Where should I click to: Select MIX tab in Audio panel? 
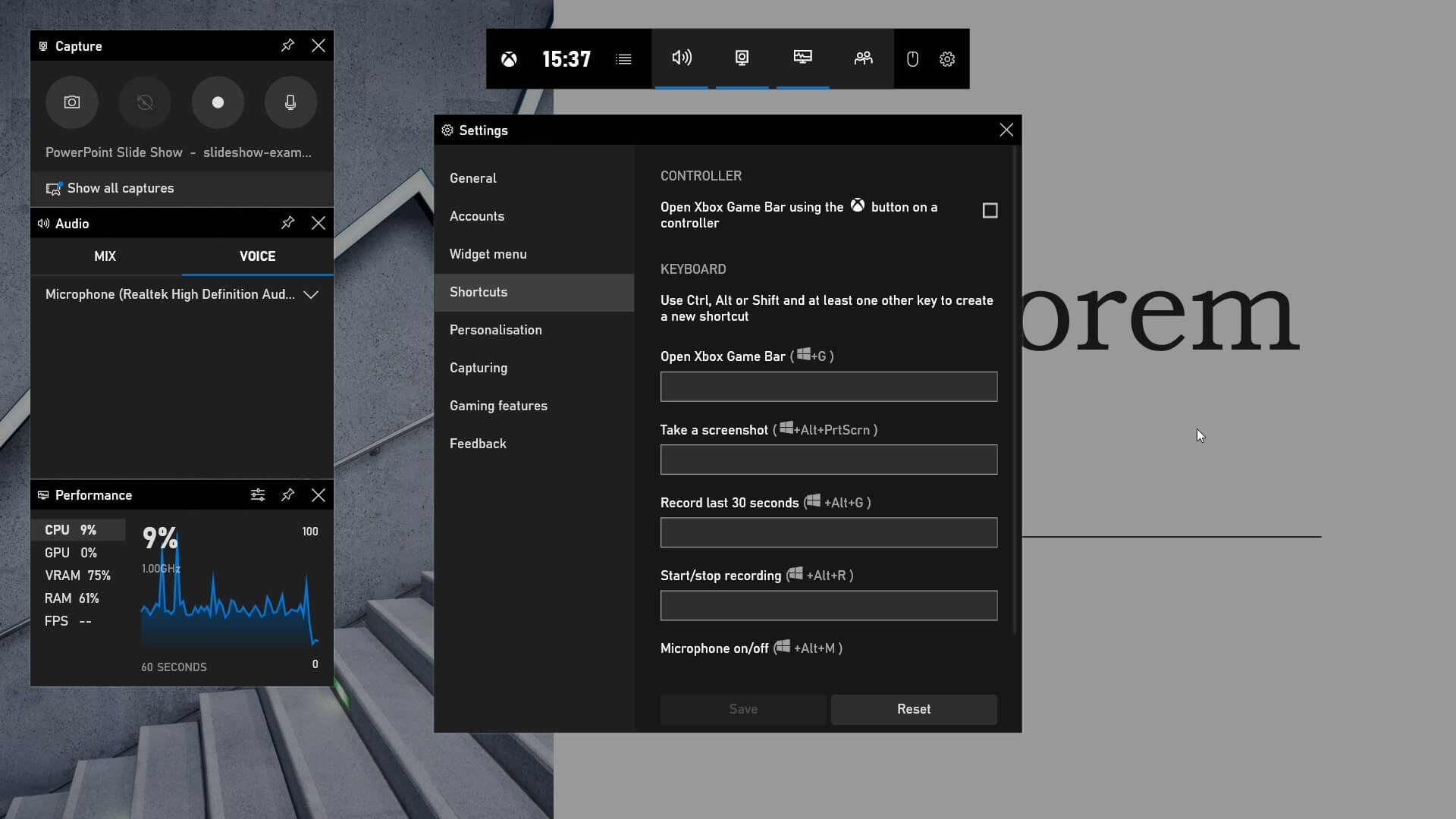[x=105, y=256]
